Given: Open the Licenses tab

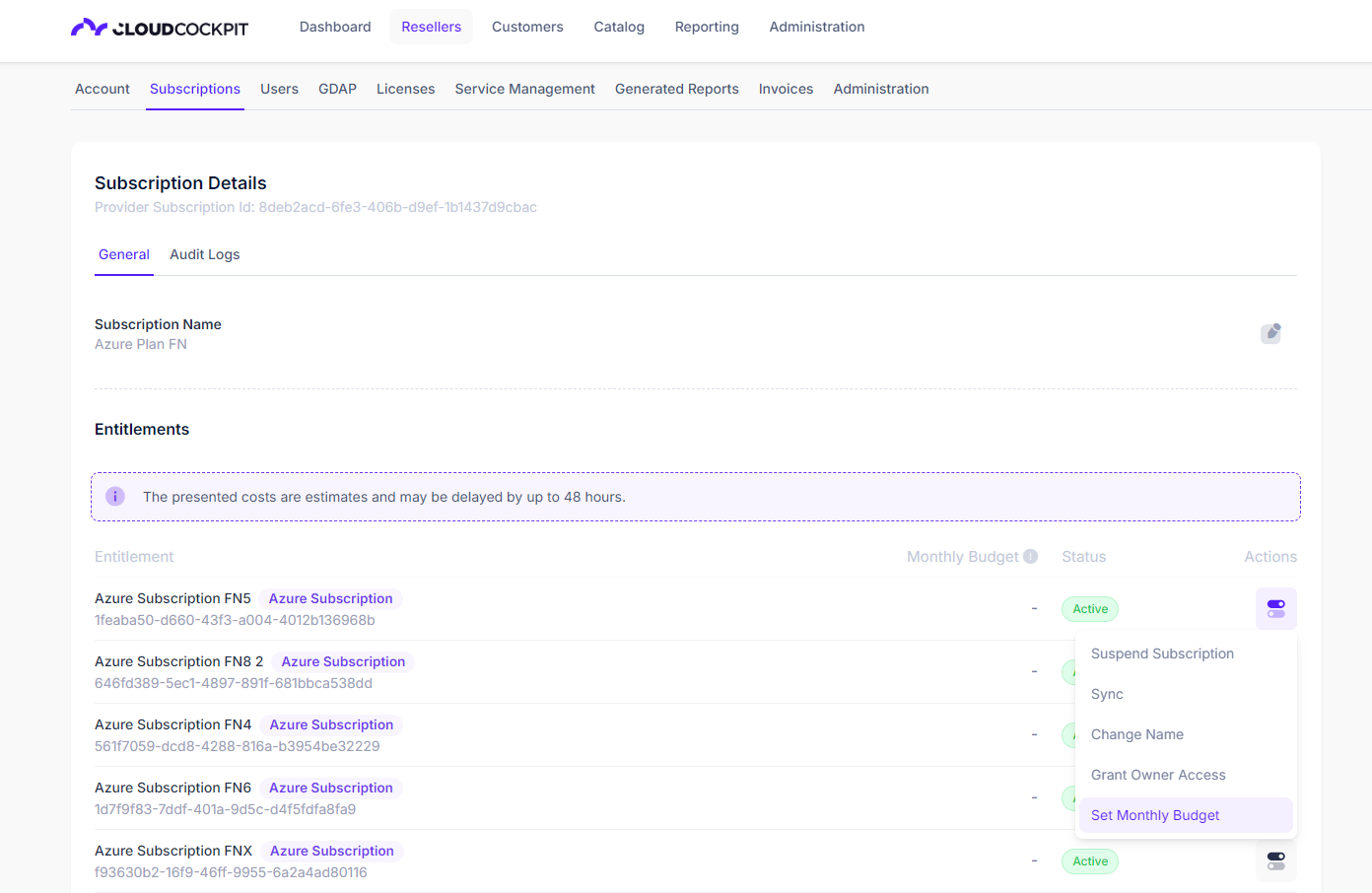Looking at the screenshot, I should [405, 89].
